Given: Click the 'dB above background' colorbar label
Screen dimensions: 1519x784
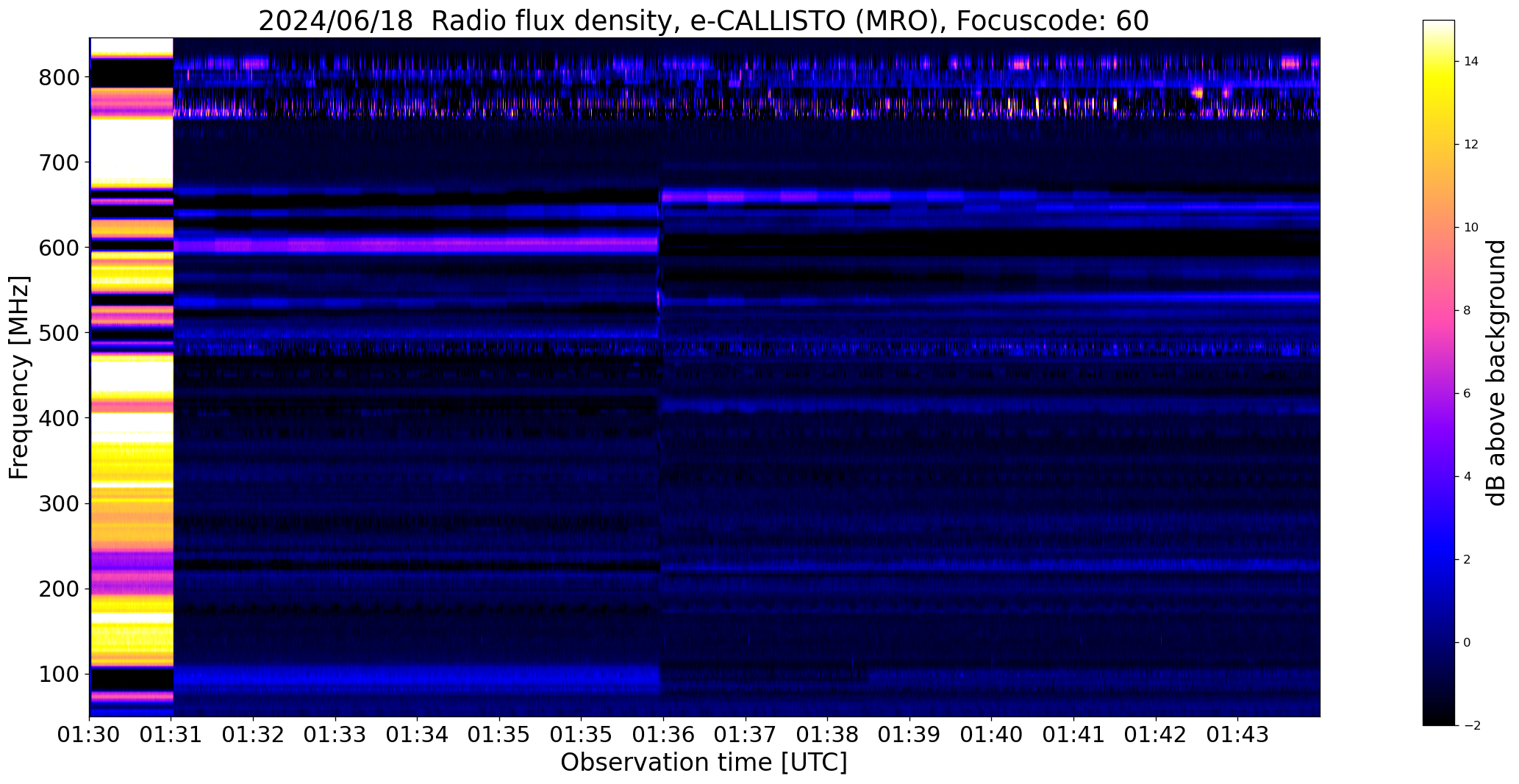Looking at the screenshot, I should pyautogui.click(x=1496, y=373).
